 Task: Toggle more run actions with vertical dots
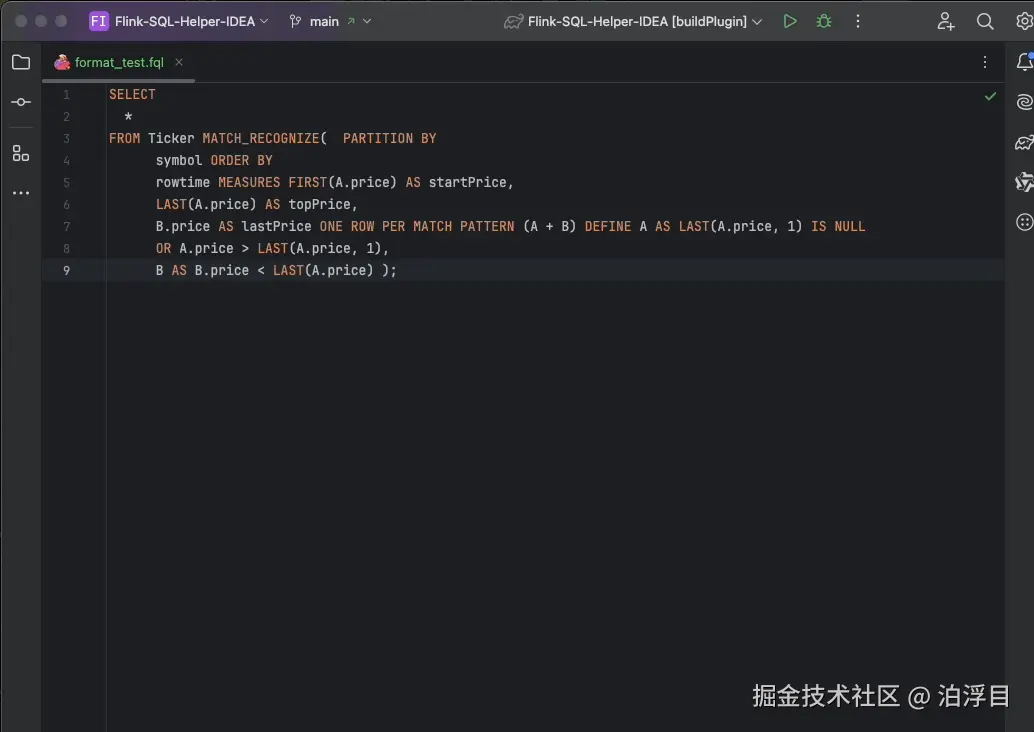[x=858, y=20]
